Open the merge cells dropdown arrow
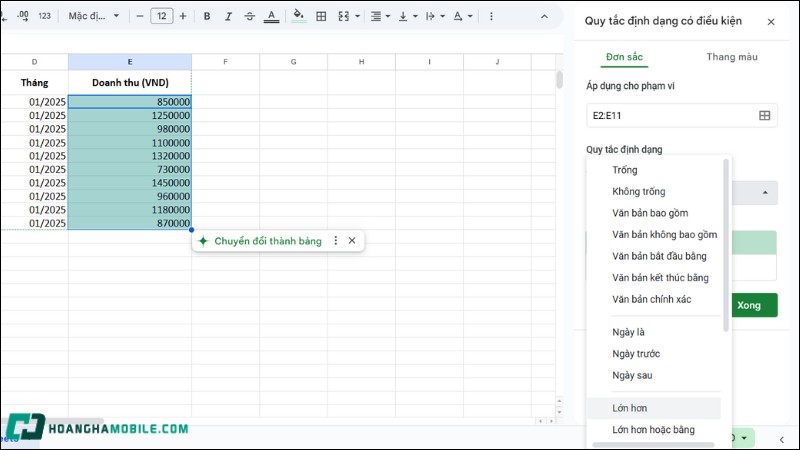800x450 pixels. [x=357, y=16]
